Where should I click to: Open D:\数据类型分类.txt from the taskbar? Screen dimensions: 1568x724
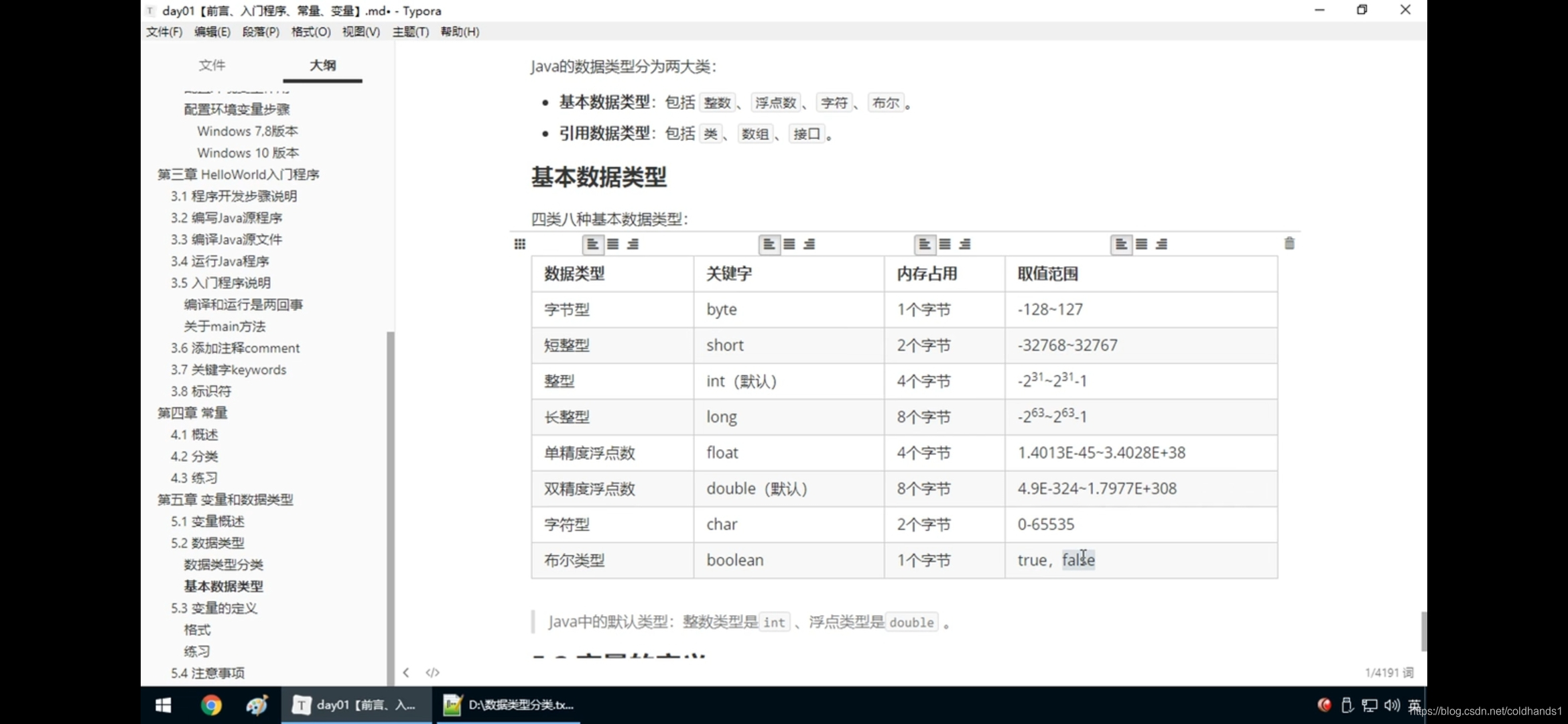tap(508, 705)
